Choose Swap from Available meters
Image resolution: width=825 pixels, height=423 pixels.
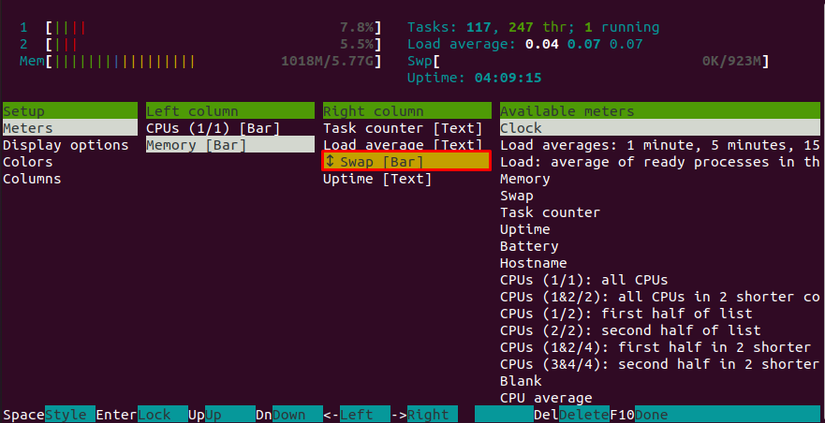(x=517, y=196)
